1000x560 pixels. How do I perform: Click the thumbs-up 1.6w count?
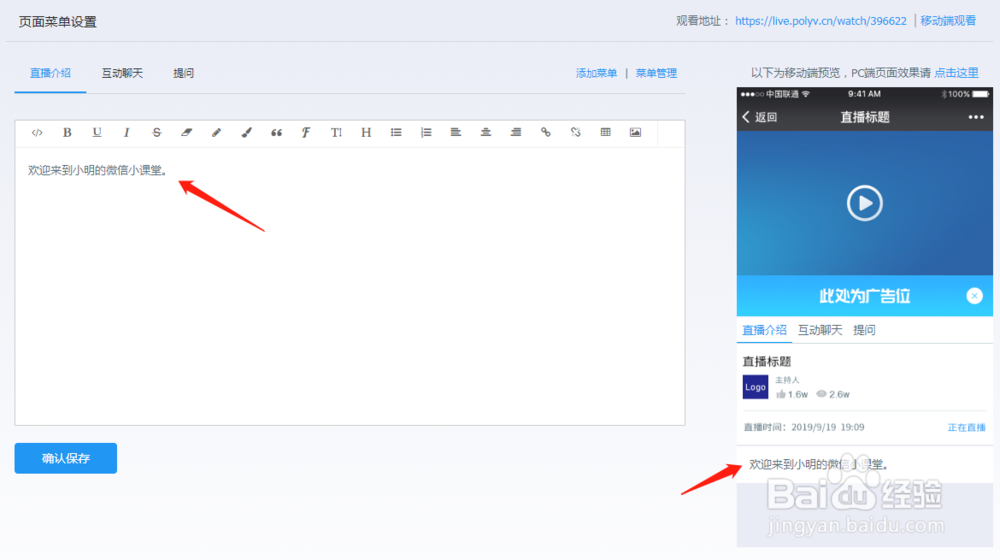click(x=791, y=394)
